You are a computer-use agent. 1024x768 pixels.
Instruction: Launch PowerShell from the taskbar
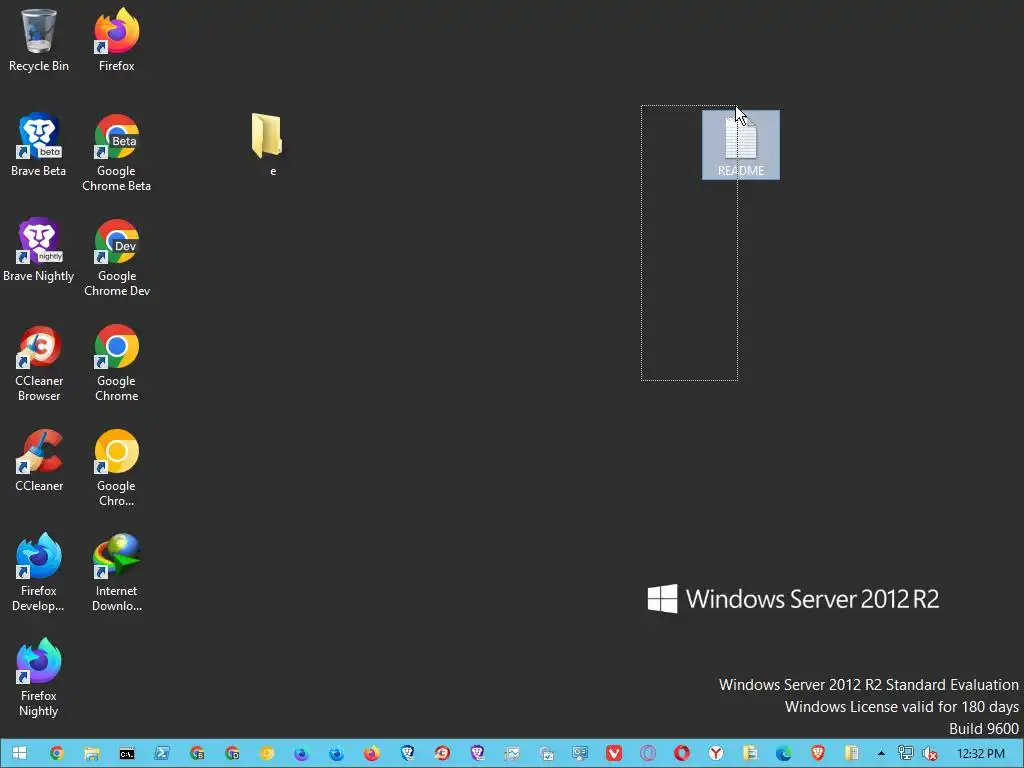162,753
